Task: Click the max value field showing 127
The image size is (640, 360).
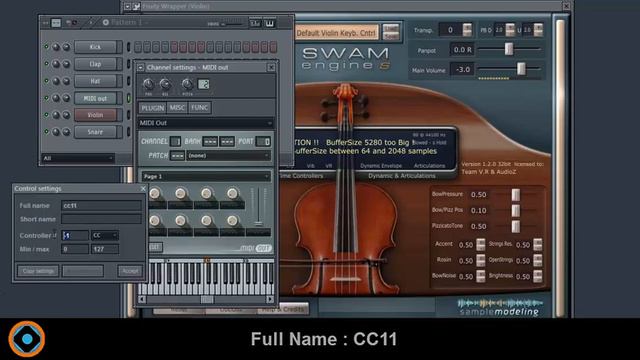Action: pos(105,249)
